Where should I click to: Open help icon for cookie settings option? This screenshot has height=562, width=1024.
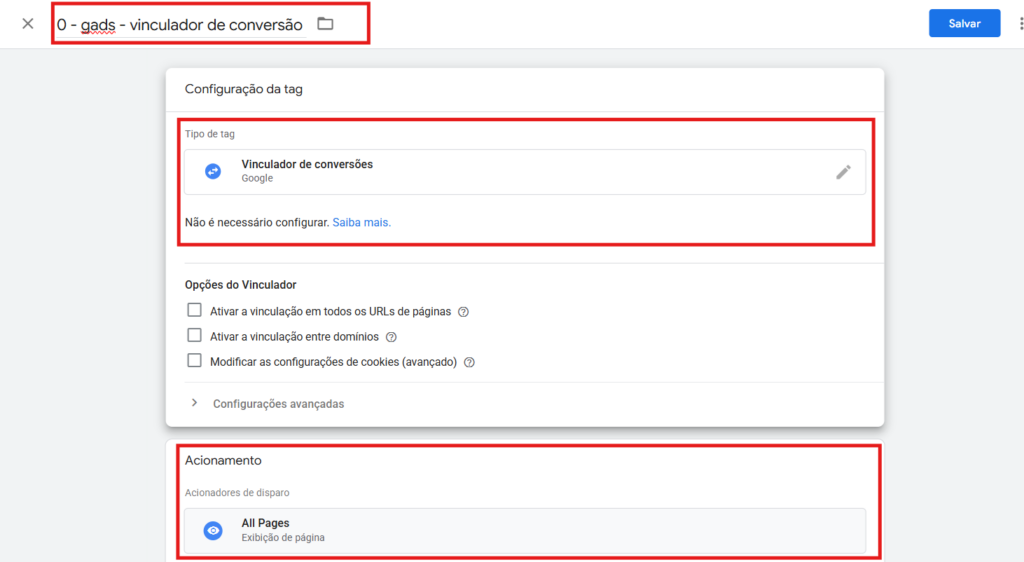(x=469, y=362)
